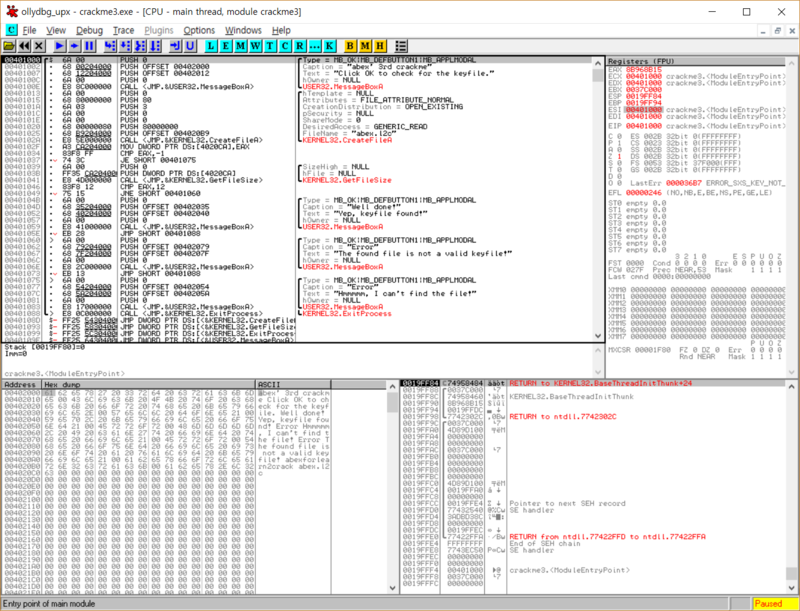The height and width of the screenshot is (611, 800).
Task: Click the Execute till return icon
Action: point(175,46)
